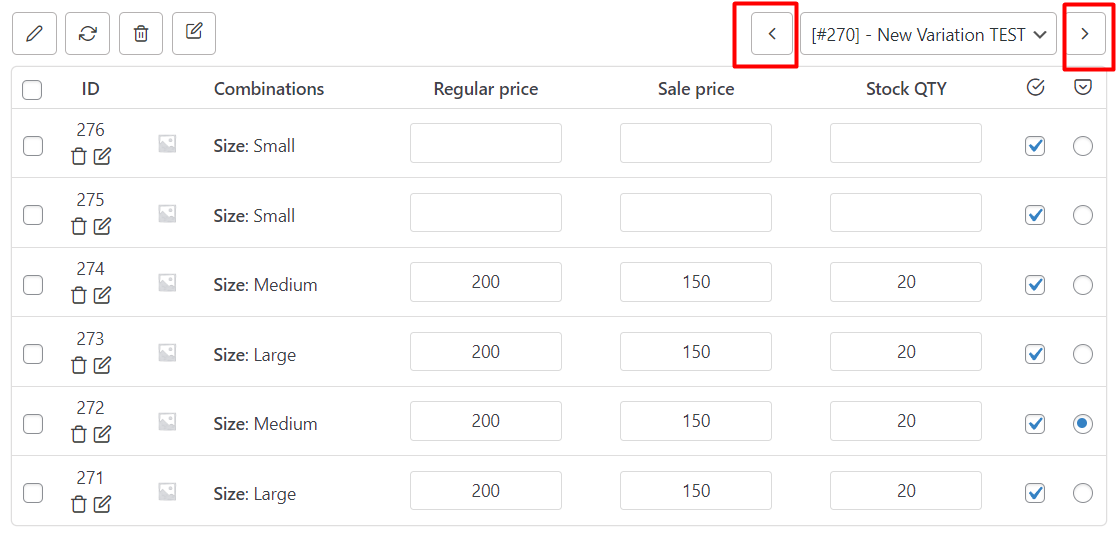Screen dimensions: 1118x545
Task: Go to previous product with left chevron
Action: pyautogui.click(x=771, y=34)
